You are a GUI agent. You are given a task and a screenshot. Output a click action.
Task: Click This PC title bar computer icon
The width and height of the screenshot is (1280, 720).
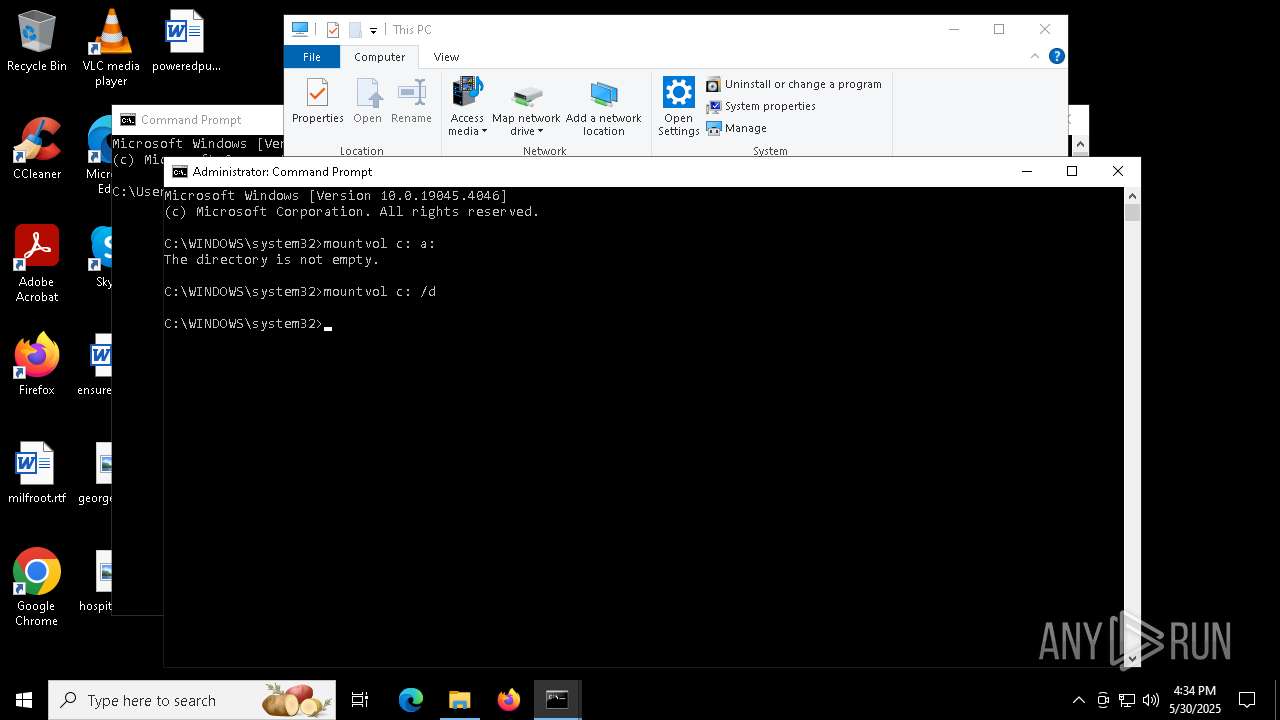pyautogui.click(x=300, y=29)
